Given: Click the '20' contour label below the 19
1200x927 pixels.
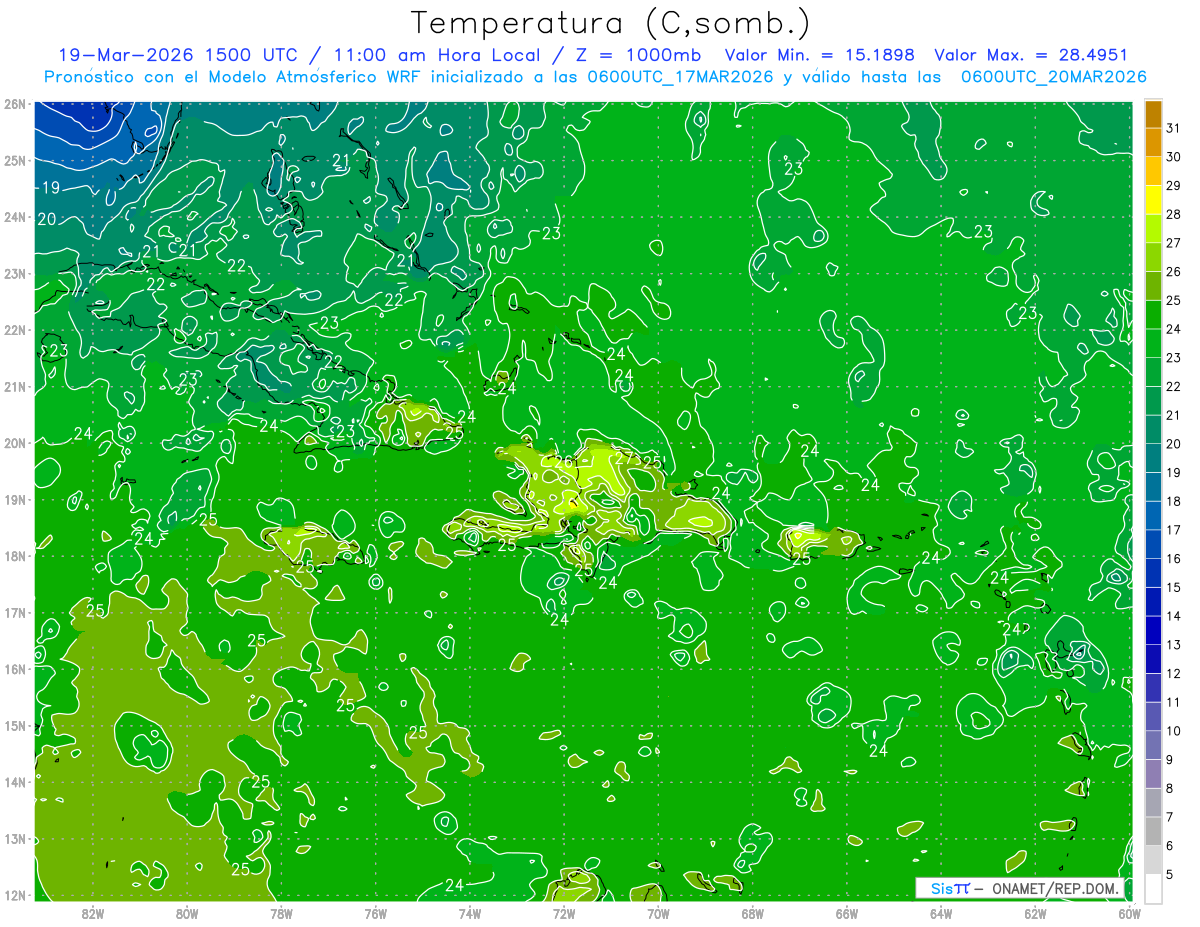Looking at the screenshot, I should point(47,219).
